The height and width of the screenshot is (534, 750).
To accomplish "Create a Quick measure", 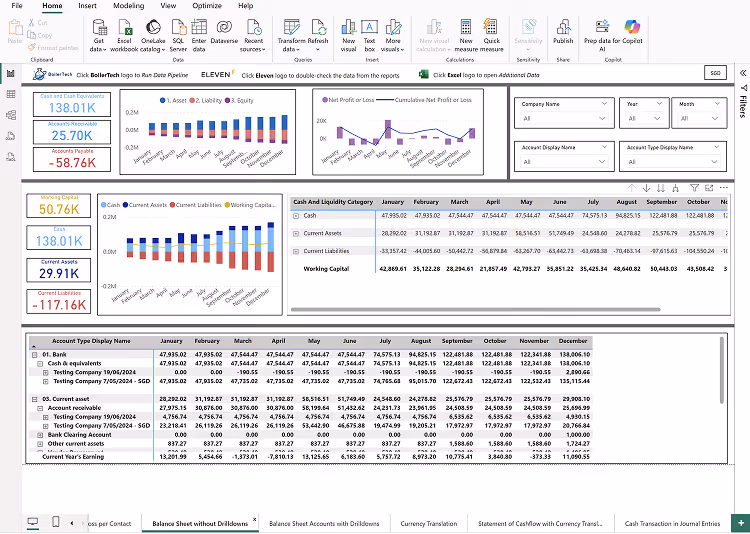I will pyautogui.click(x=491, y=36).
